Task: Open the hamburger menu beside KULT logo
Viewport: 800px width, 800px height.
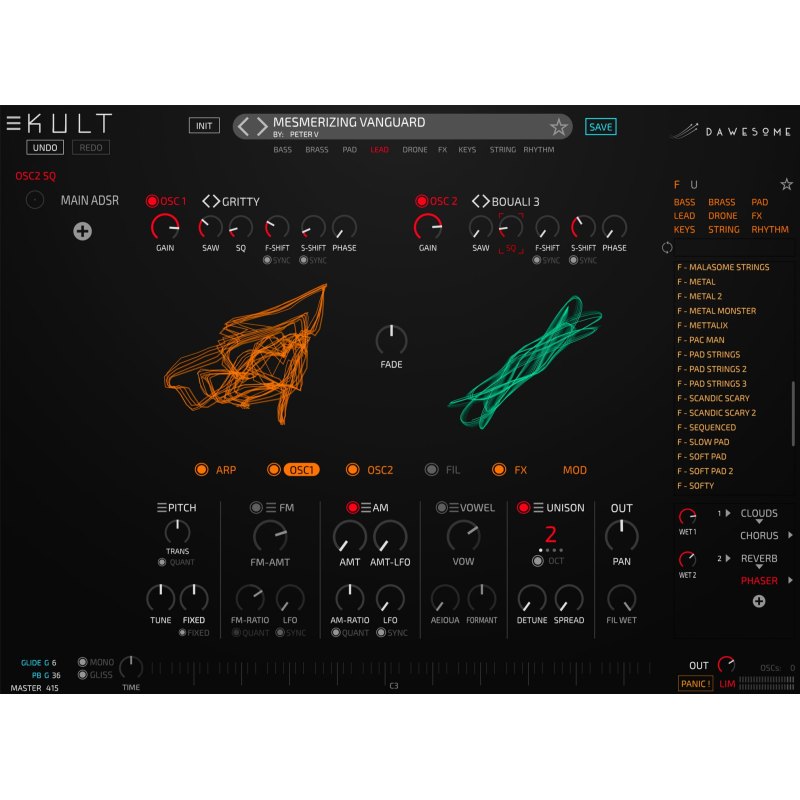Action: 13,123
